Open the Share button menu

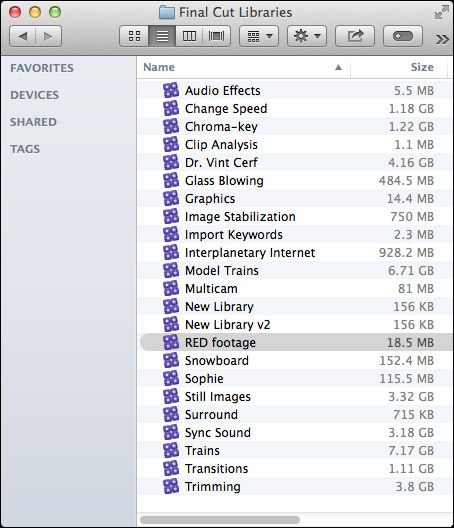(355, 36)
